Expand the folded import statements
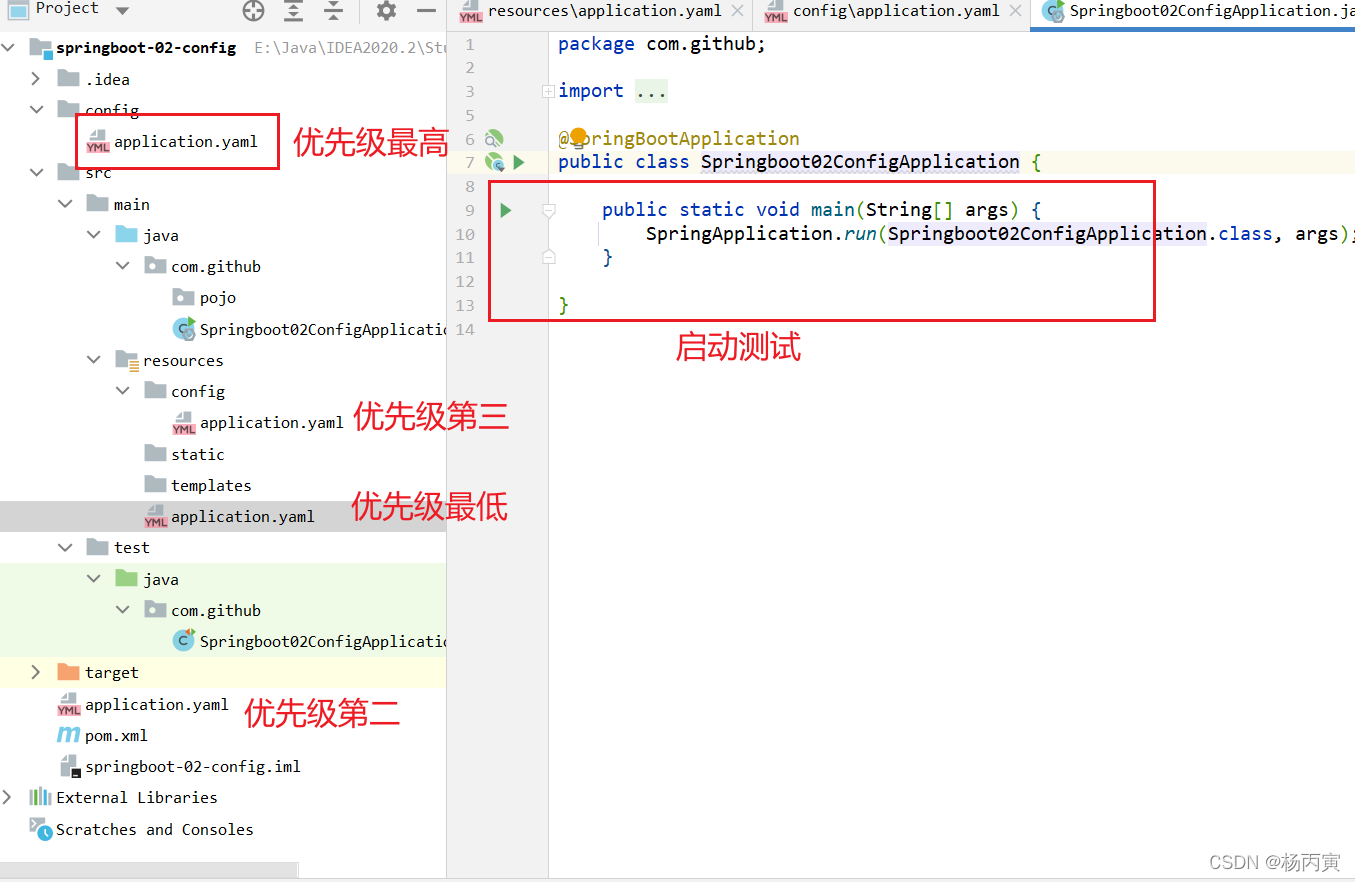This screenshot has width=1355, height=882. coord(548,91)
